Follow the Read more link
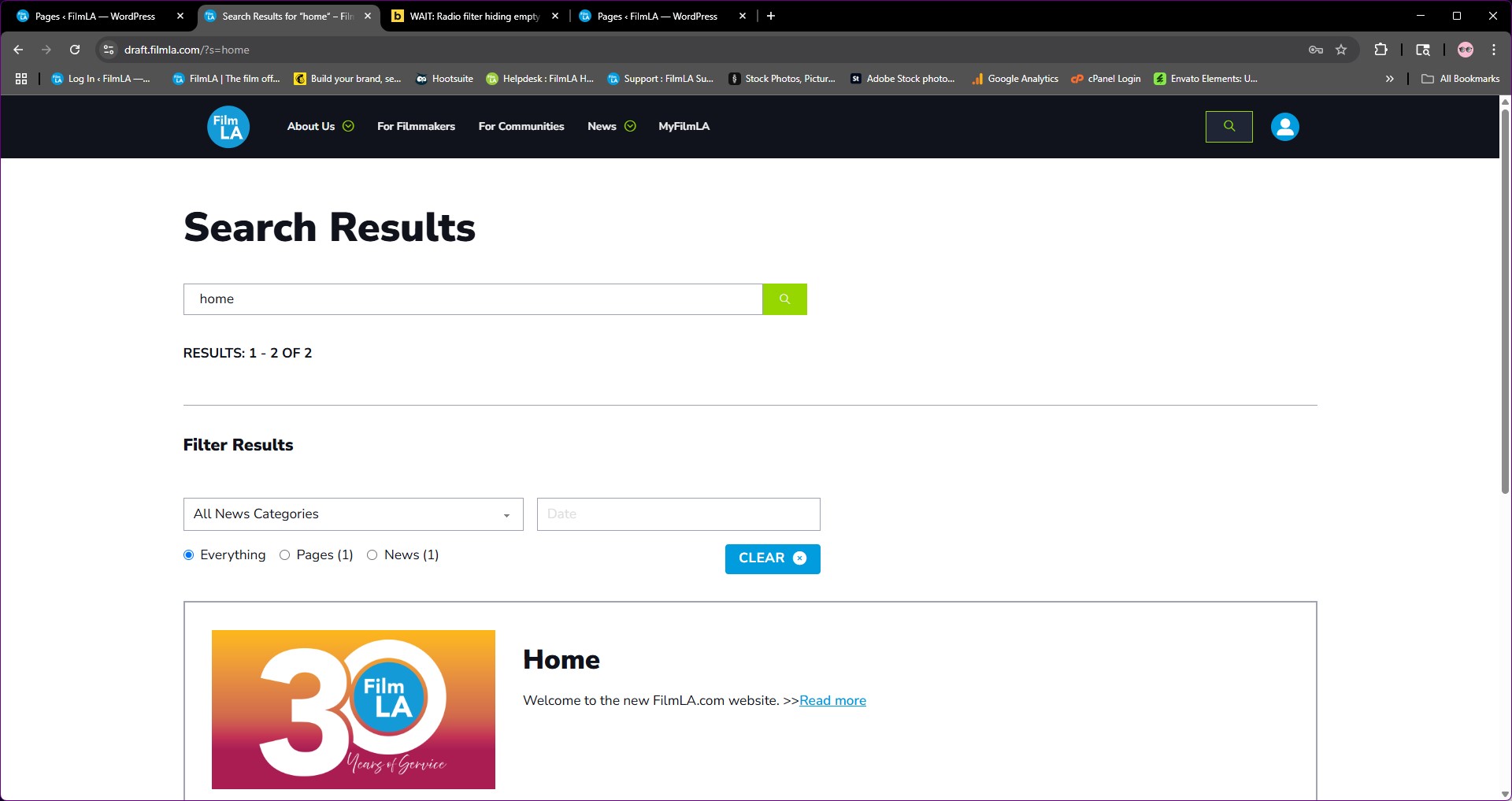 832,701
